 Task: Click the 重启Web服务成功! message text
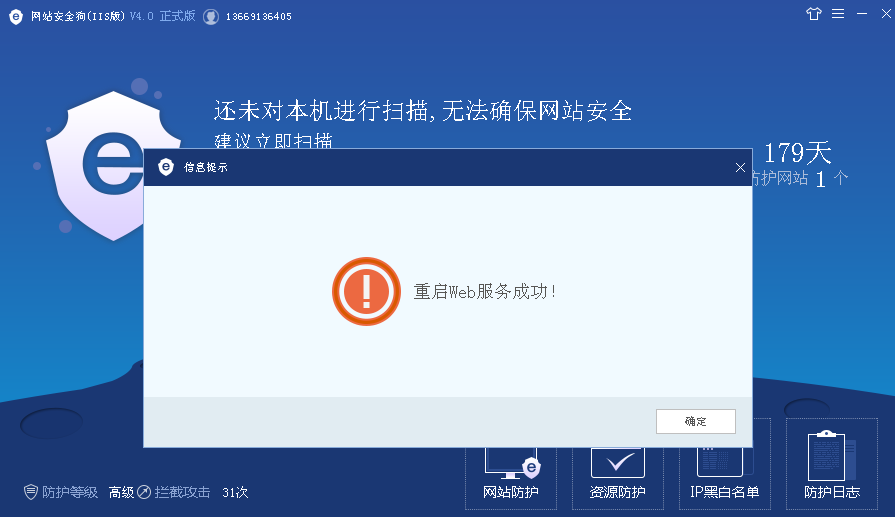(485, 292)
